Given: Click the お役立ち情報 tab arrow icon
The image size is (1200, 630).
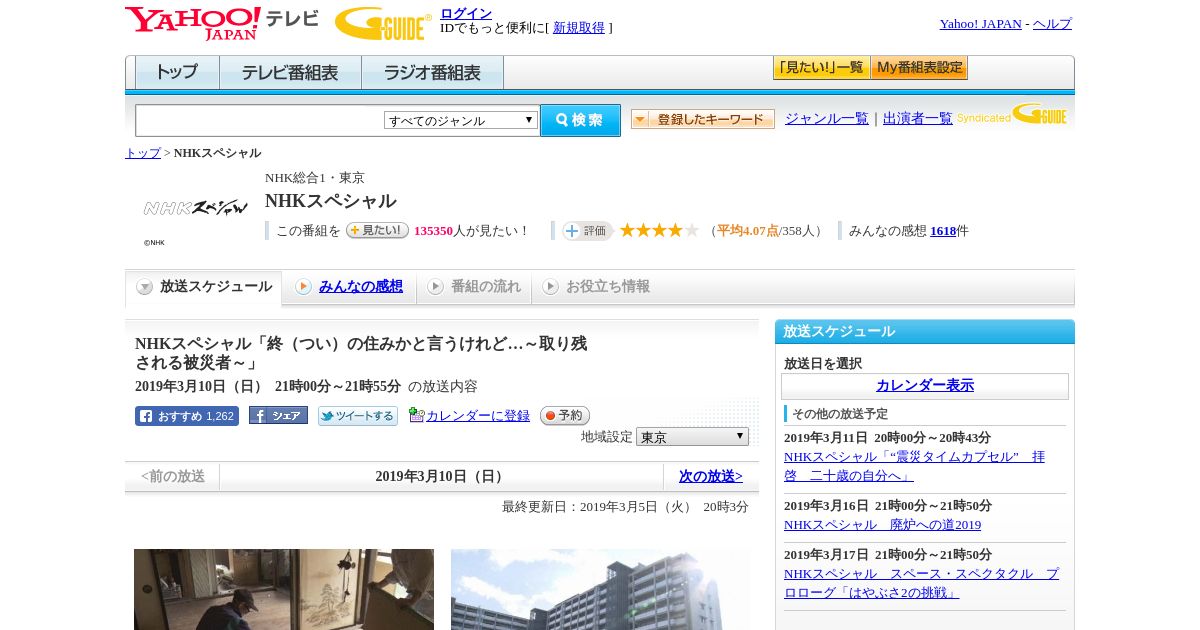Looking at the screenshot, I should (550, 287).
